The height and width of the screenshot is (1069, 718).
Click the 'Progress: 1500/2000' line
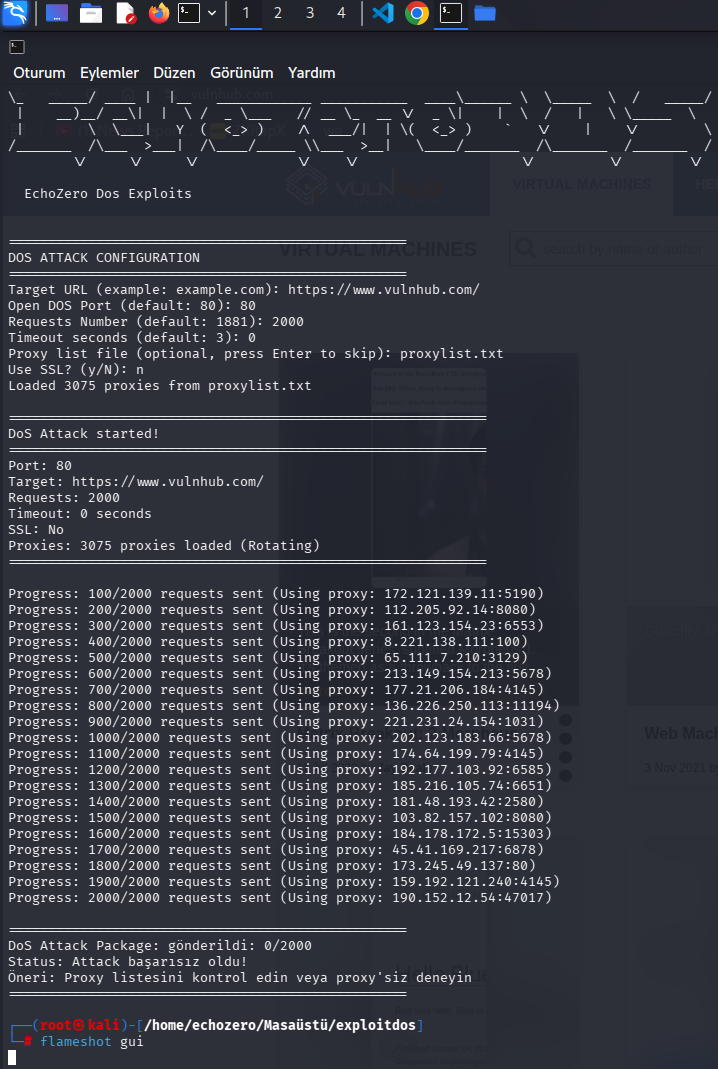click(280, 817)
